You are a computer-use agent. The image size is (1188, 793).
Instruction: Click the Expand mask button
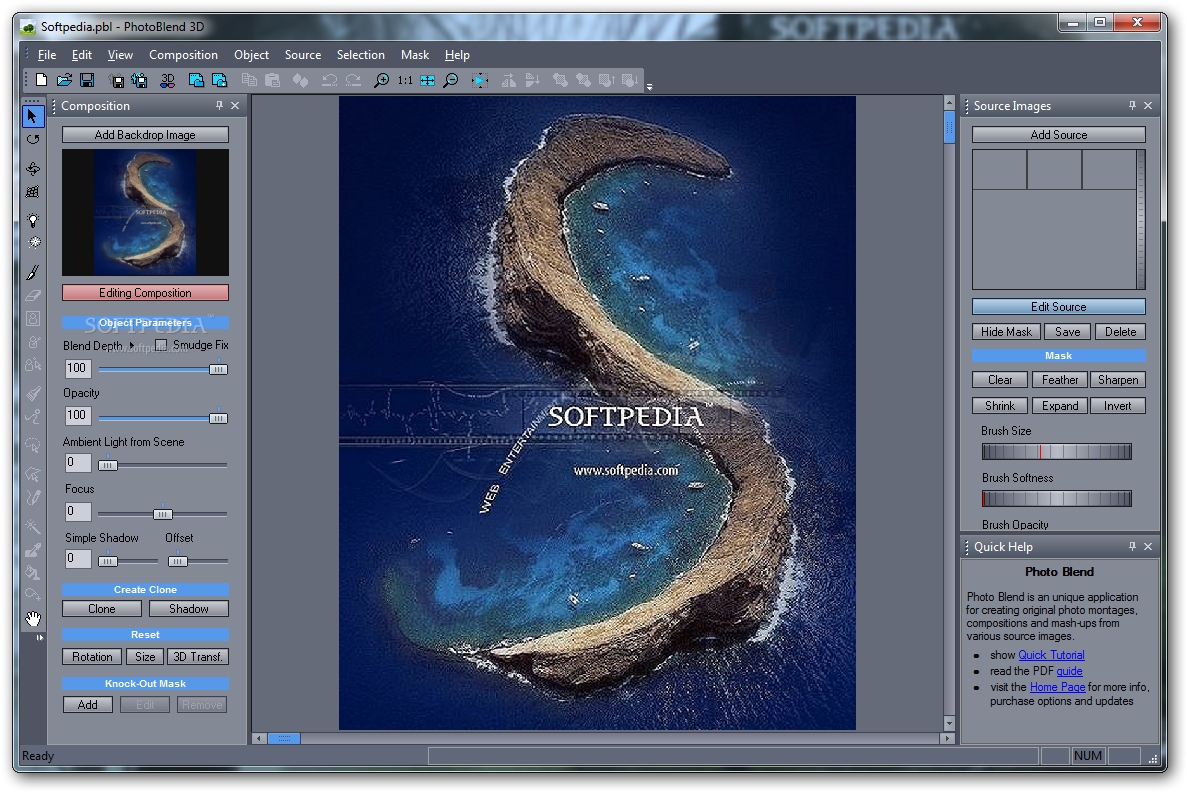[x=1059, y=405]
